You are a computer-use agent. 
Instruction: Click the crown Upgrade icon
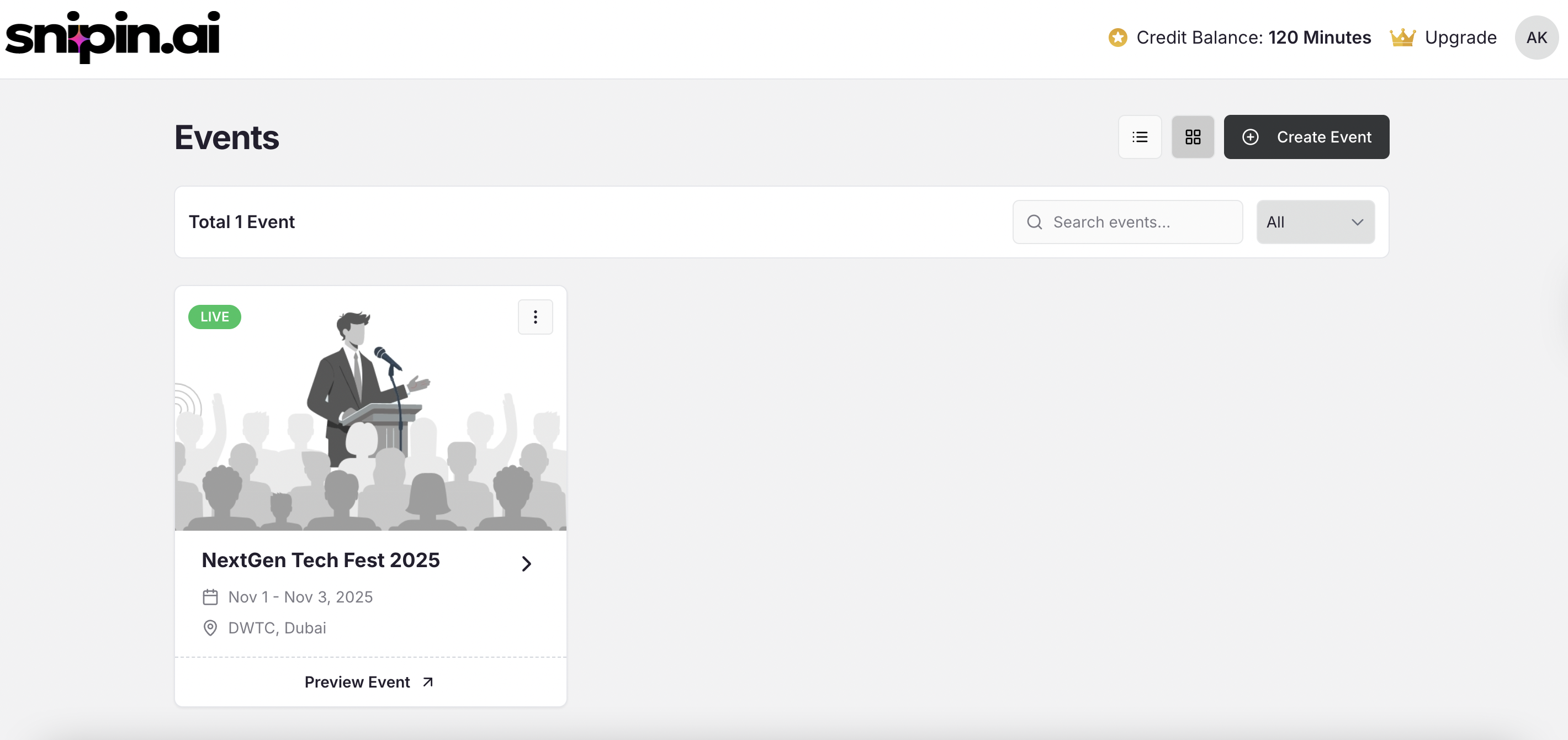pos(1403,36)
